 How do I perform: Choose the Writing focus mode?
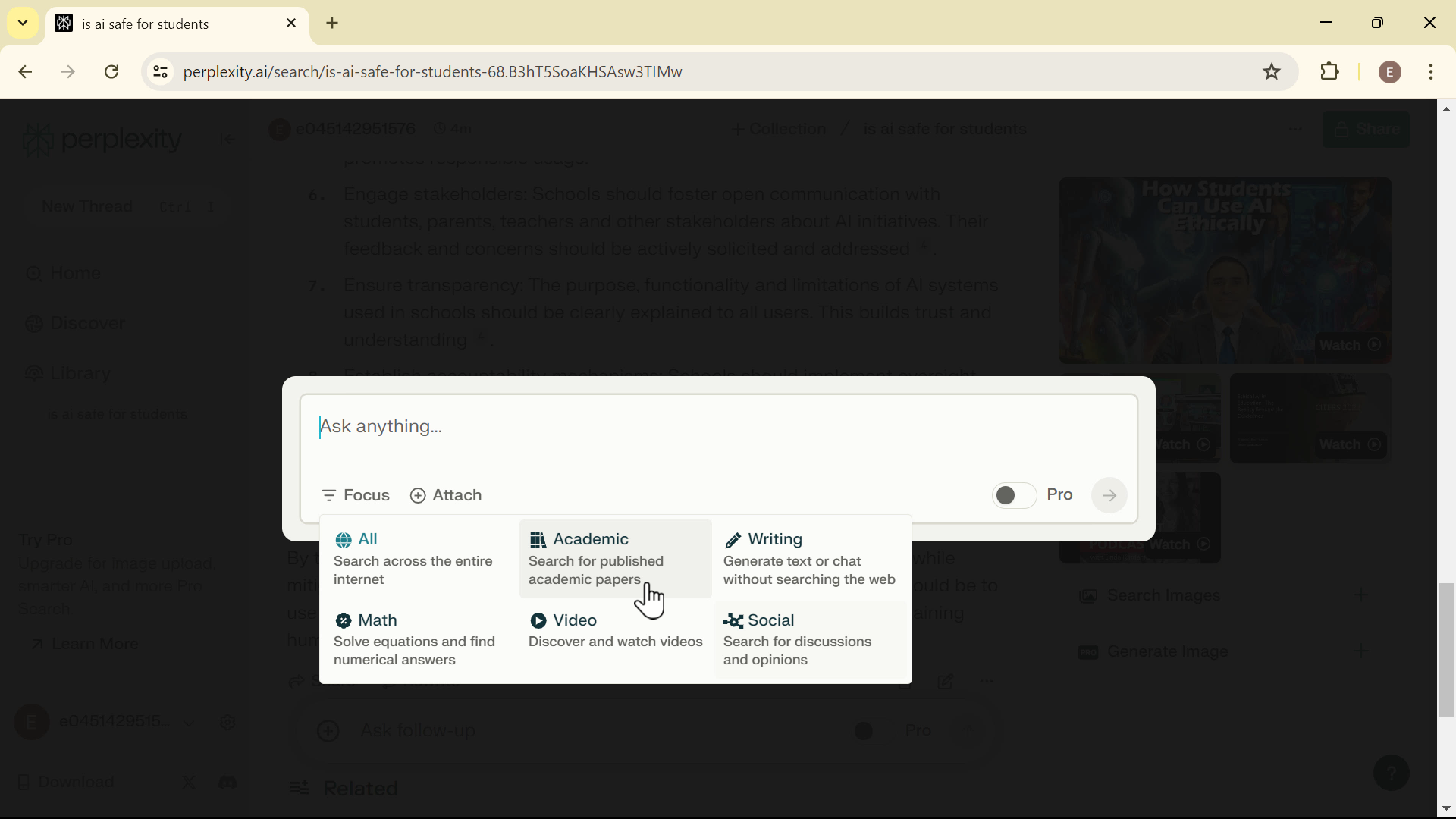(810, 559)
